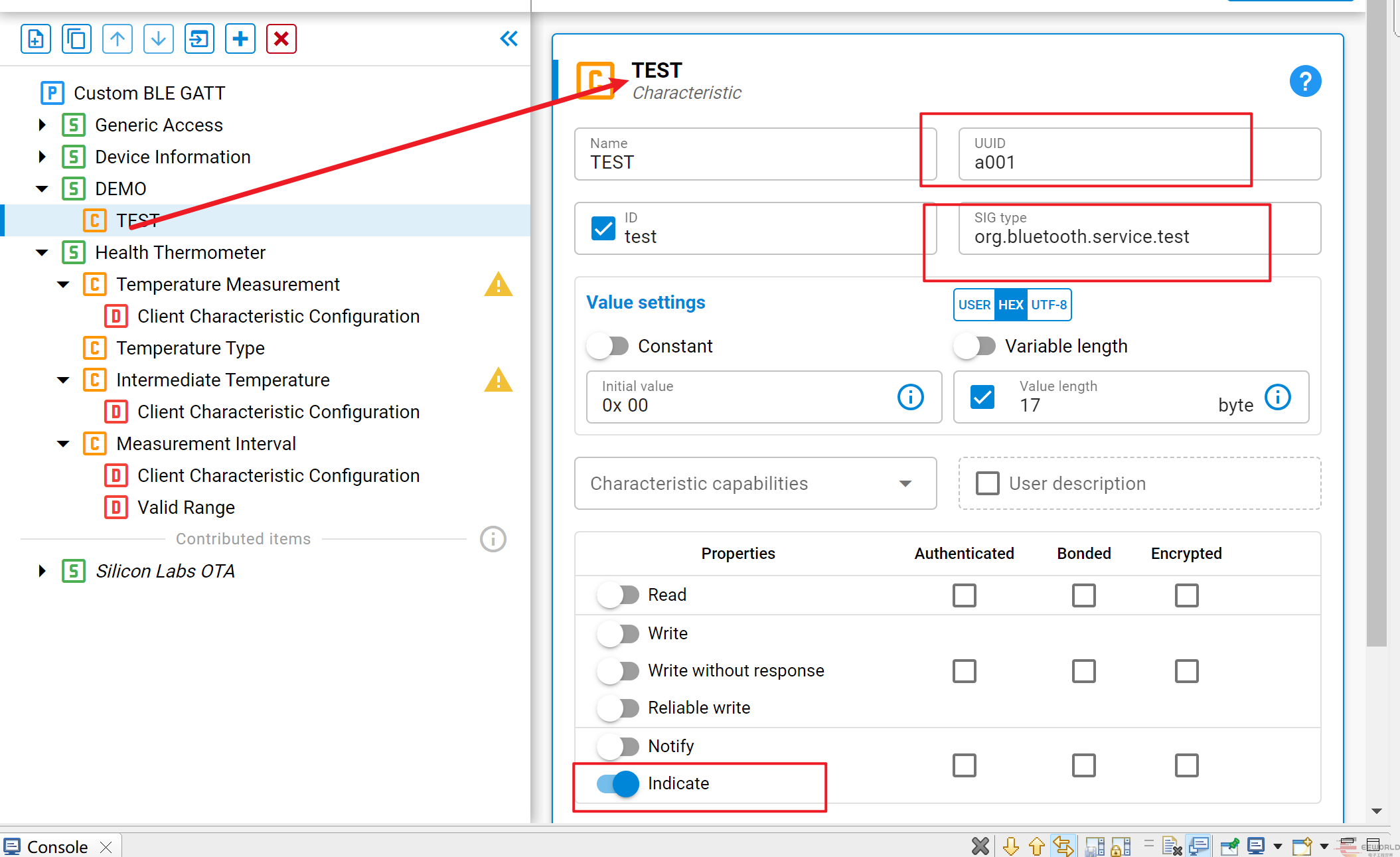The width and height of the screenshot is (1400, 857).
Task: Switch value type to UTF-8
Action: [1048, 305]
